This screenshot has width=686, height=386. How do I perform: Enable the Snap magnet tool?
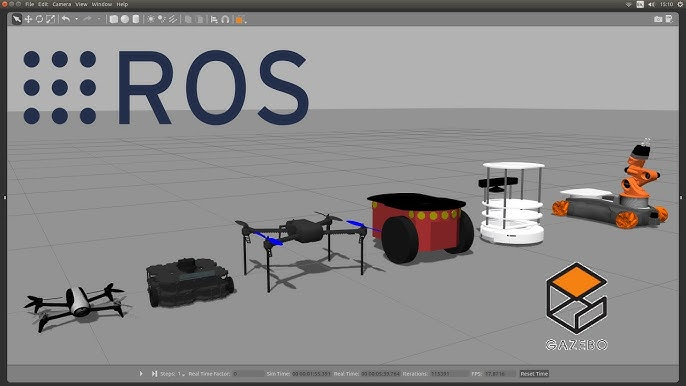pos(225,19)
